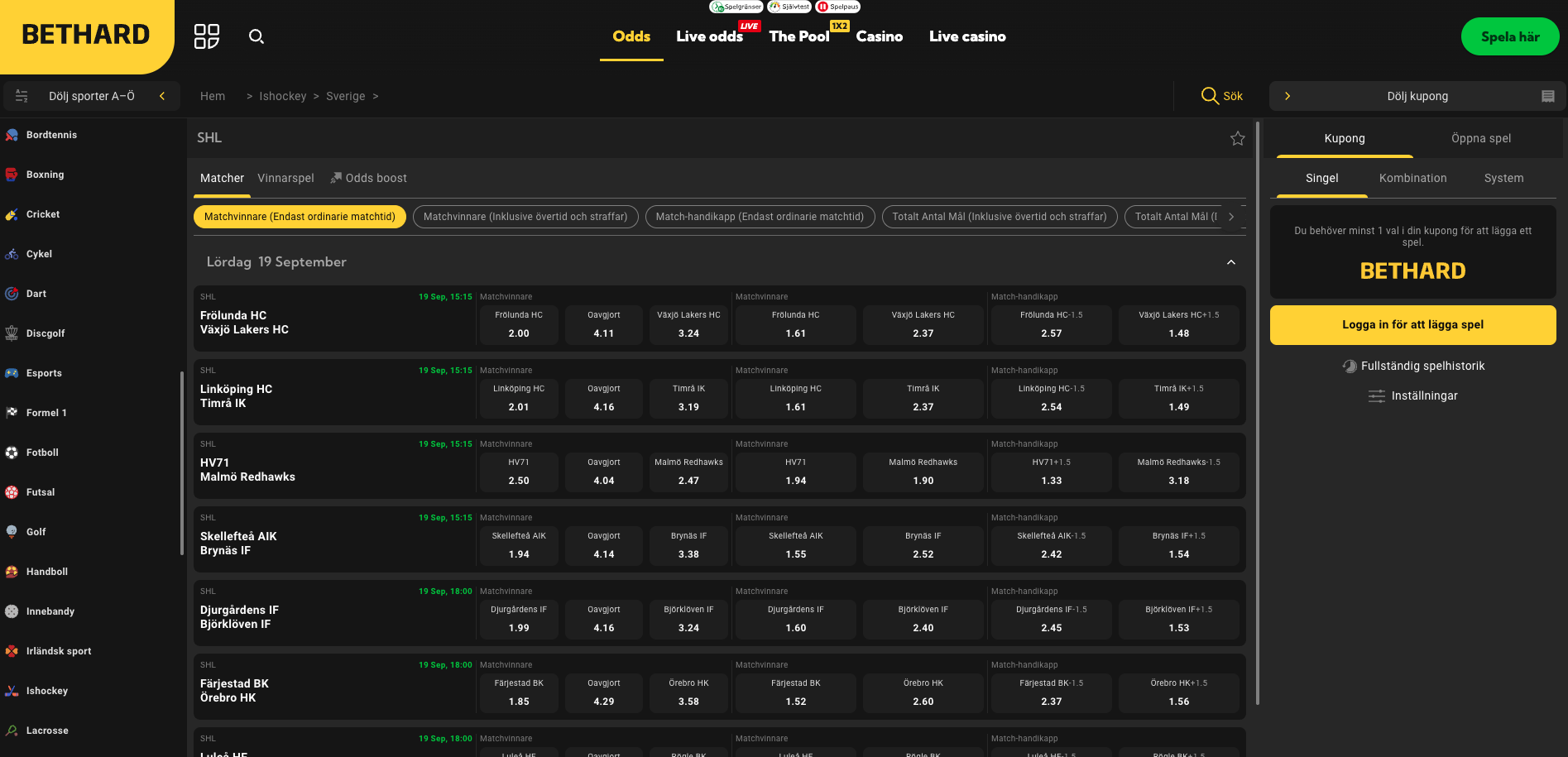Open Fullständig spelhistorik

[1413, 366]
